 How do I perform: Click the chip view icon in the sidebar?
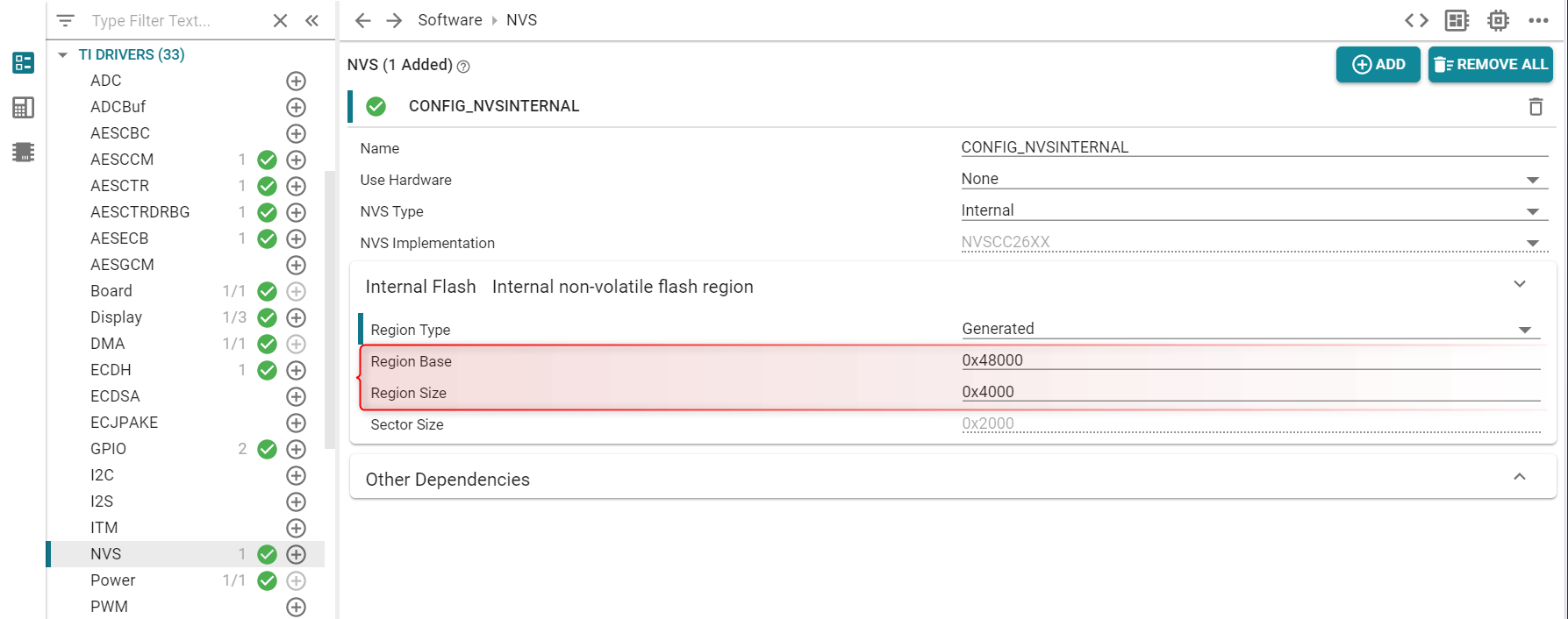[23, 151]
